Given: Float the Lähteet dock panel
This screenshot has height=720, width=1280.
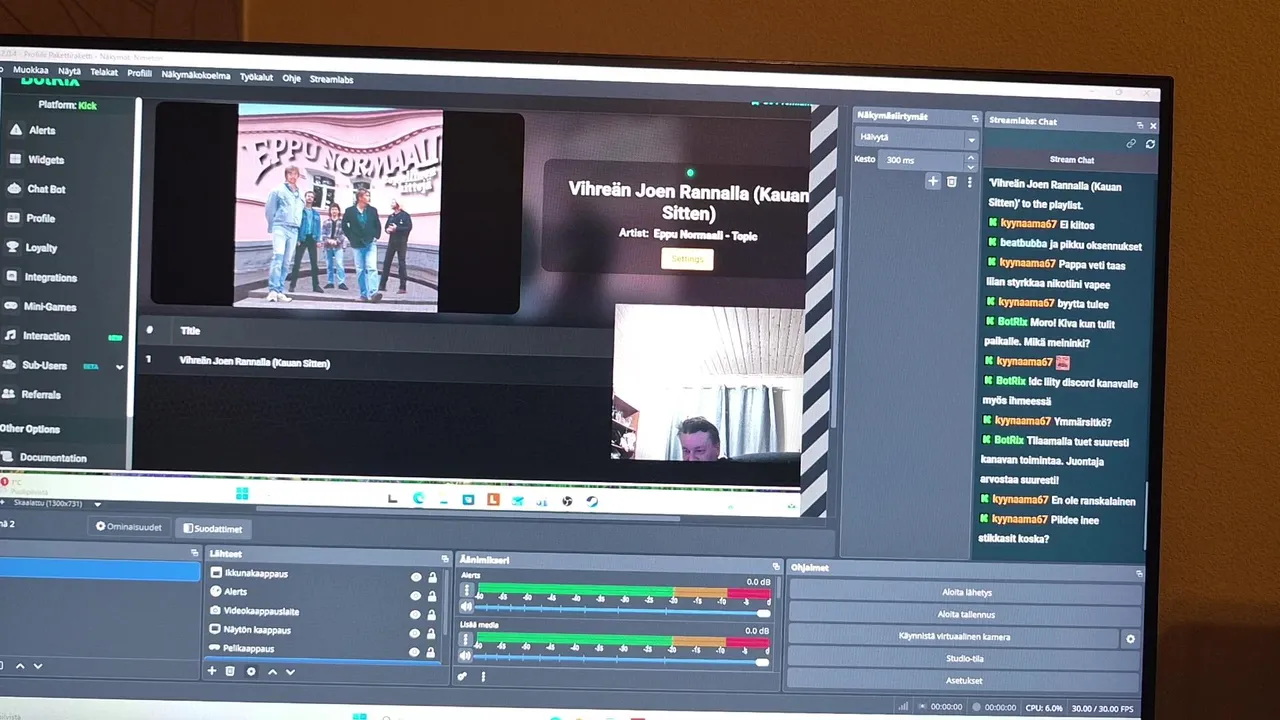Looking at the screenshot, I should coord(445,559).
